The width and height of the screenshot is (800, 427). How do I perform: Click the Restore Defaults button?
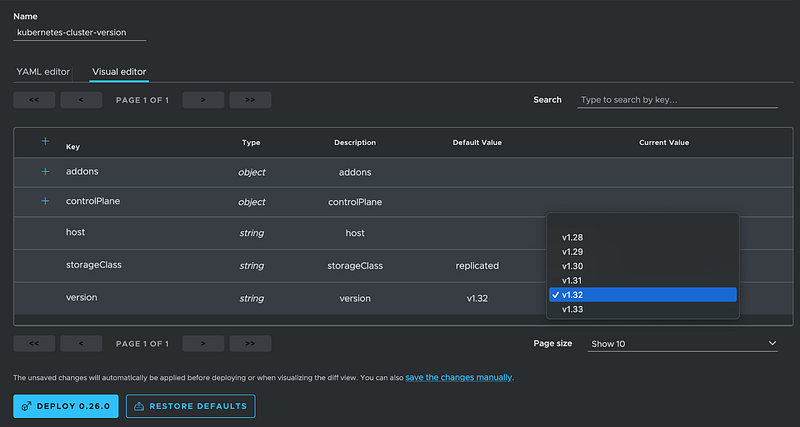point(191,406)
